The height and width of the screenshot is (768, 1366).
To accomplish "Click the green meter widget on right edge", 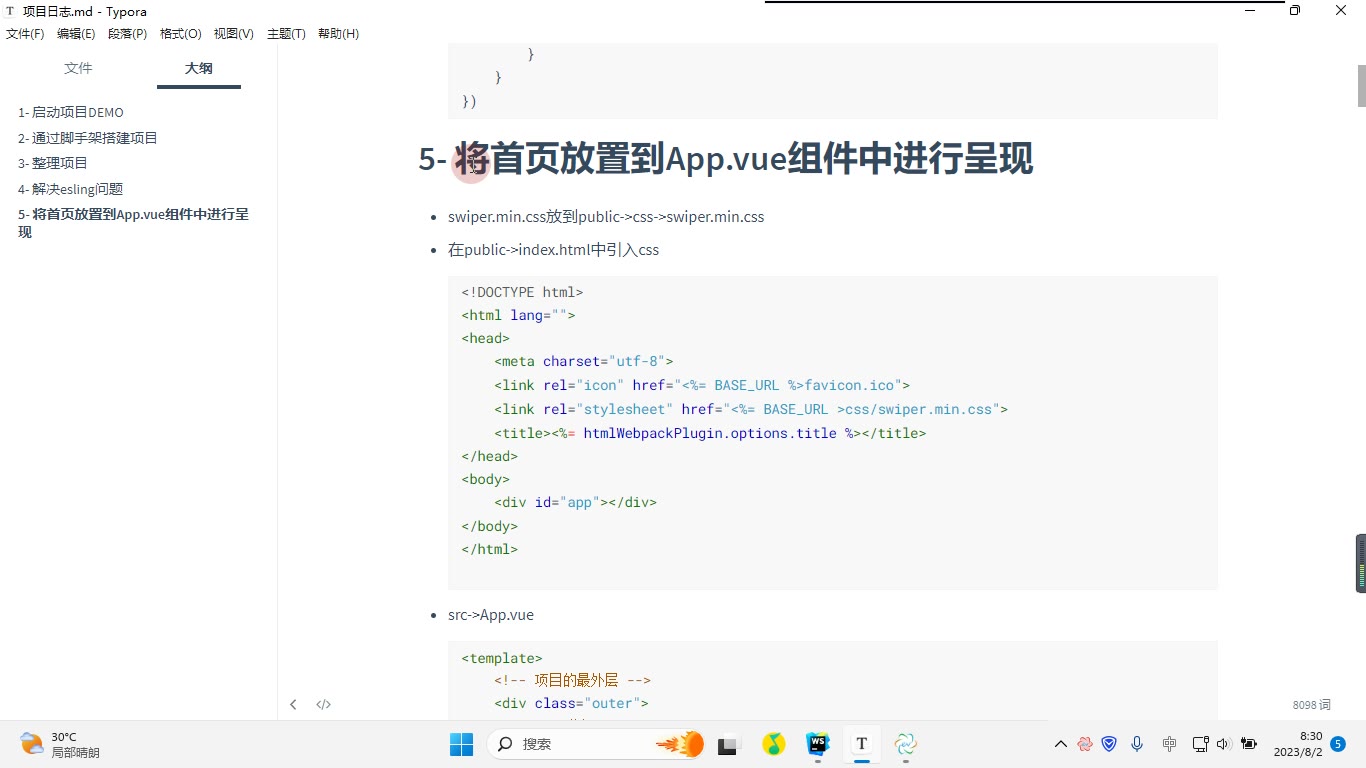I will (x=1361, y=563).
